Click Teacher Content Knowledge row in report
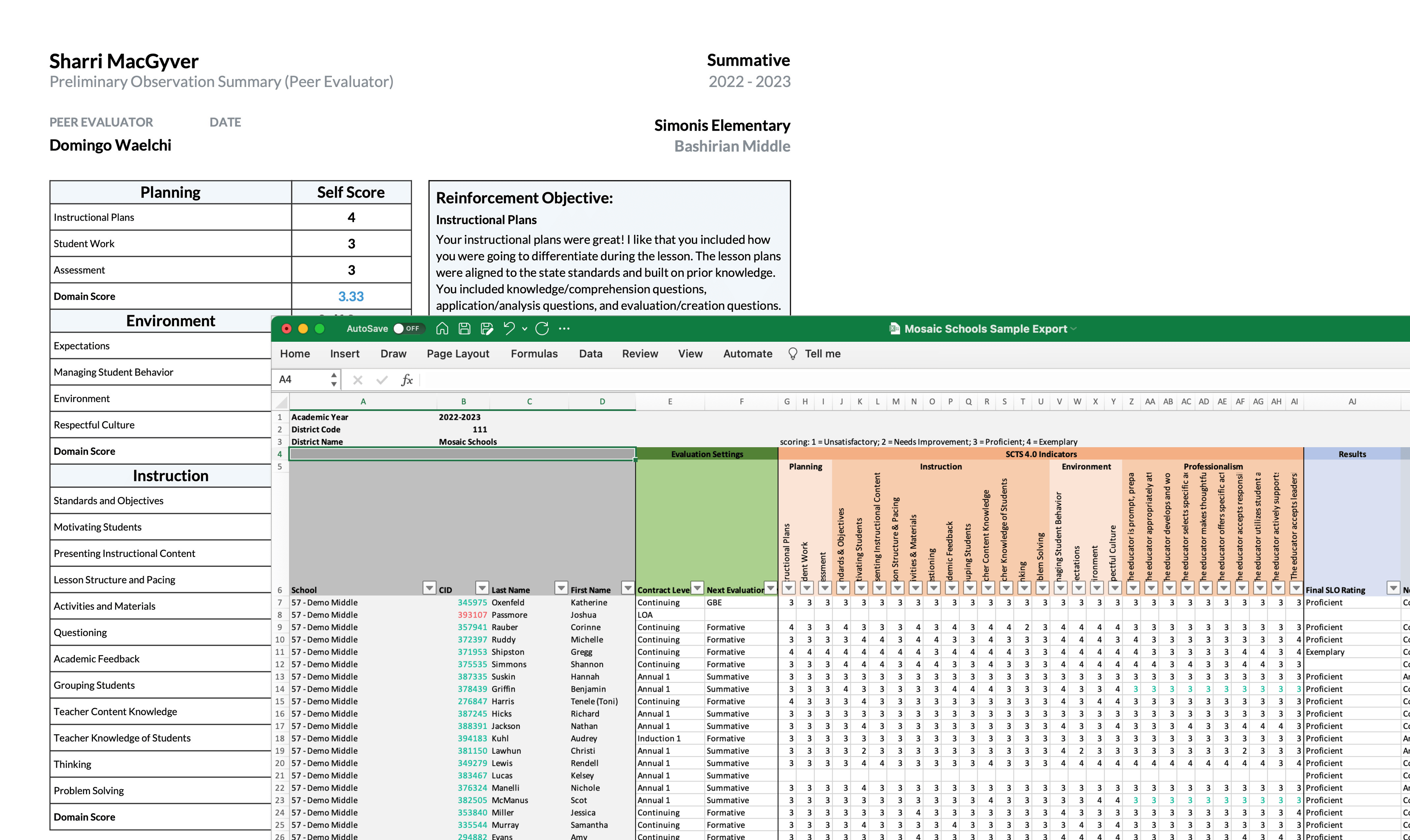This screenshot has width=1410, height=840. 161,712
